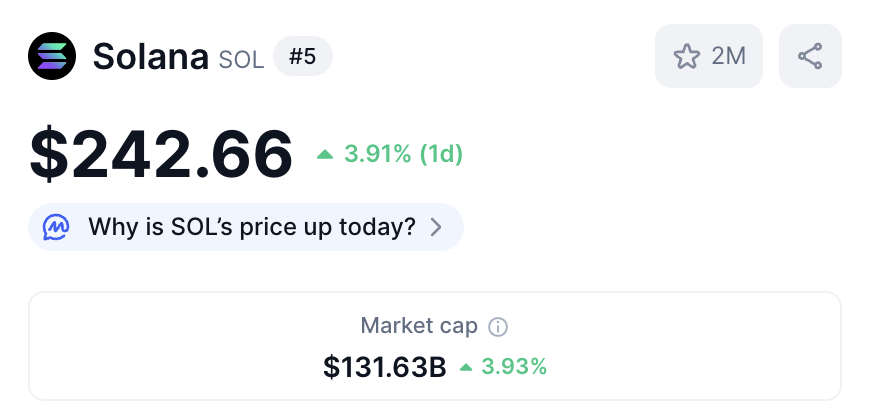Screen dimensions: 872x410
Task: Click the Solana coin name
Action: (150, 57)
